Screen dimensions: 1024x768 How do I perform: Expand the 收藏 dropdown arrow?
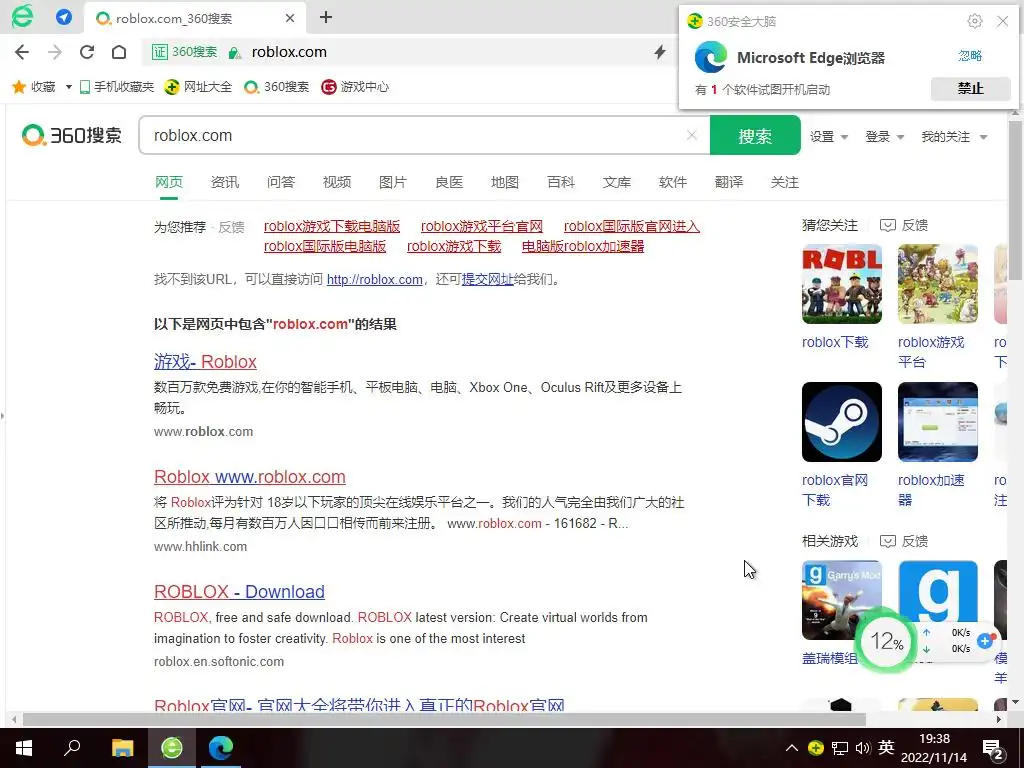(x=68, y=87)
